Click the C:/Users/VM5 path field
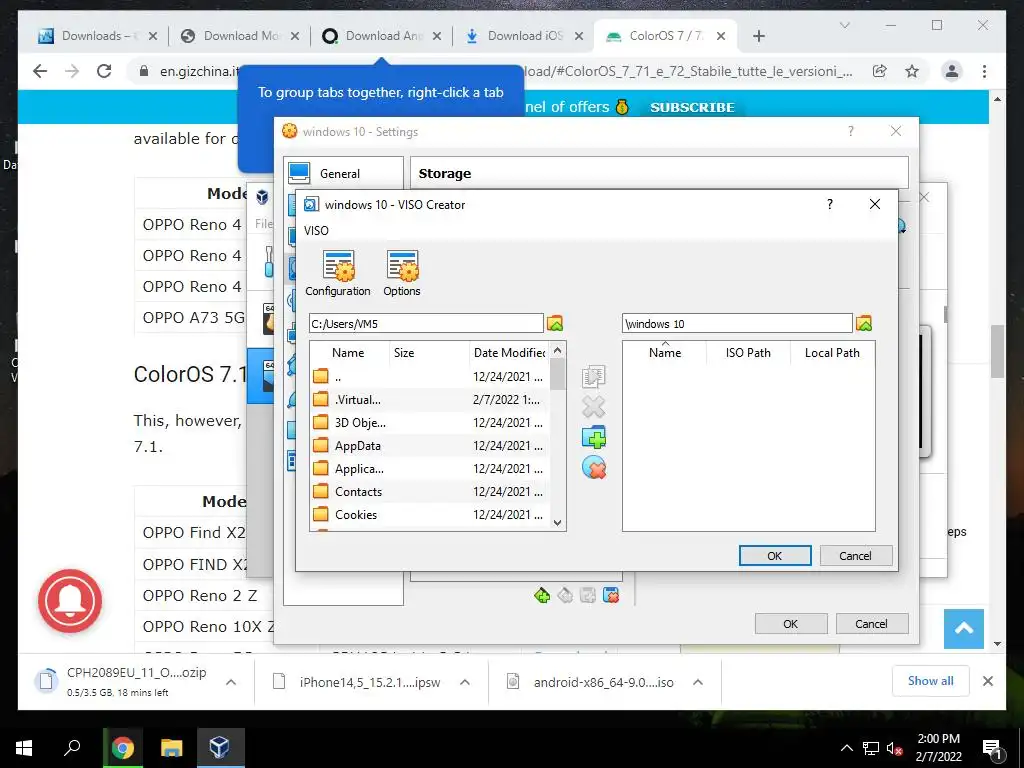 tap(426, 323)
